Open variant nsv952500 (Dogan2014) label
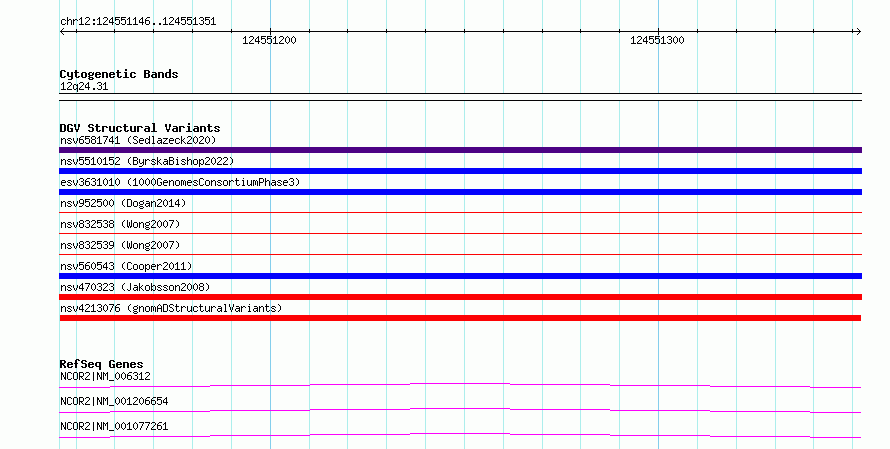This screenshot has width=890, height=449. pyautogui.click(x=123, y=203)
